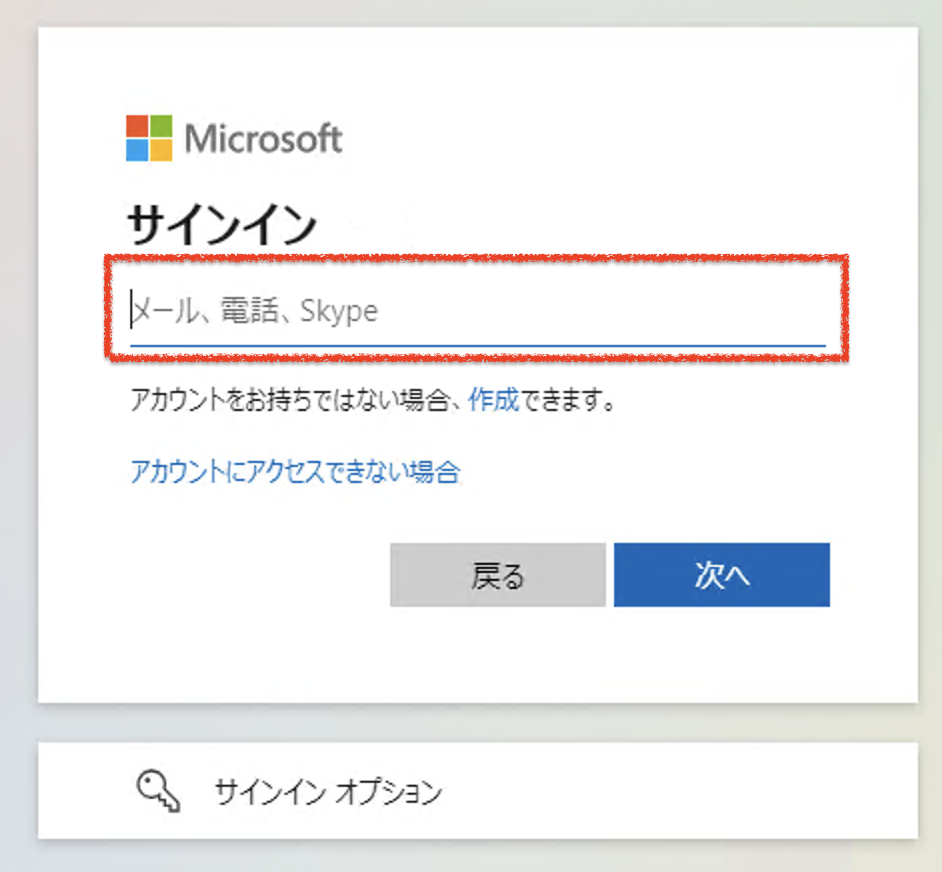Click the Microsoft four-square logo
Screen dimensions: 942x872
click(149, 138)
